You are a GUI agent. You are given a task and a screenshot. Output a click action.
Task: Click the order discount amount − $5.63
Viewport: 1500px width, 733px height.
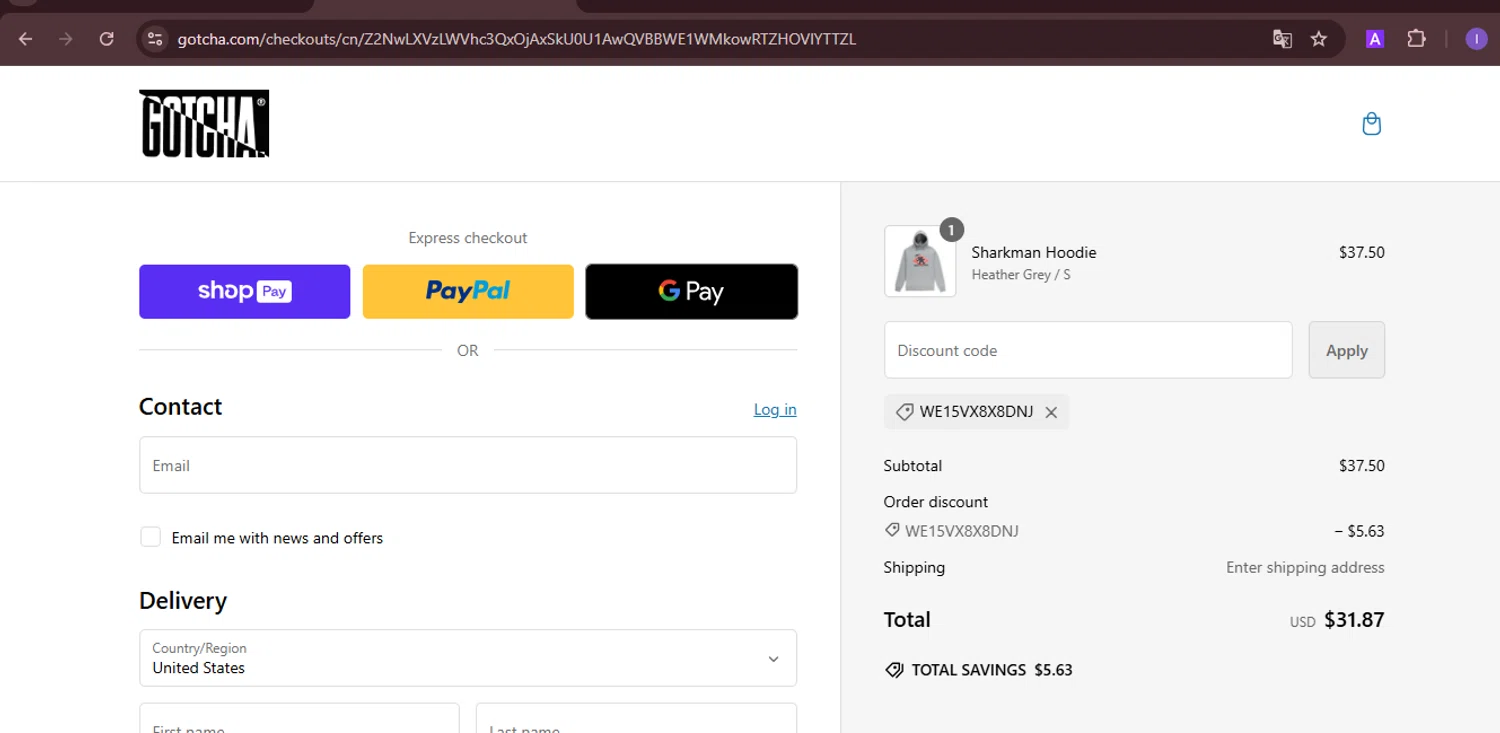1360,531
